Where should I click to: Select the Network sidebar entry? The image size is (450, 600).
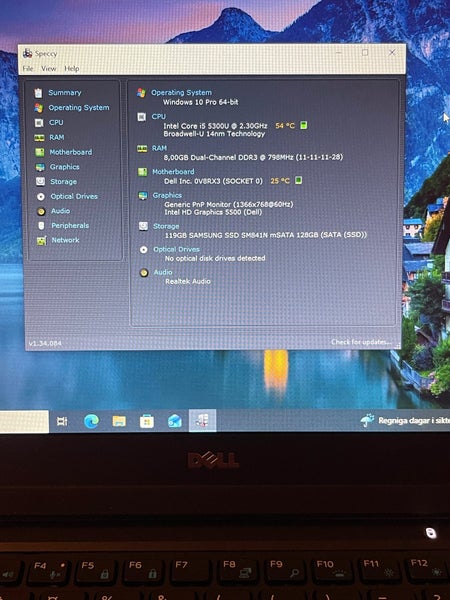pyautogui.click(x=65, y=240)
